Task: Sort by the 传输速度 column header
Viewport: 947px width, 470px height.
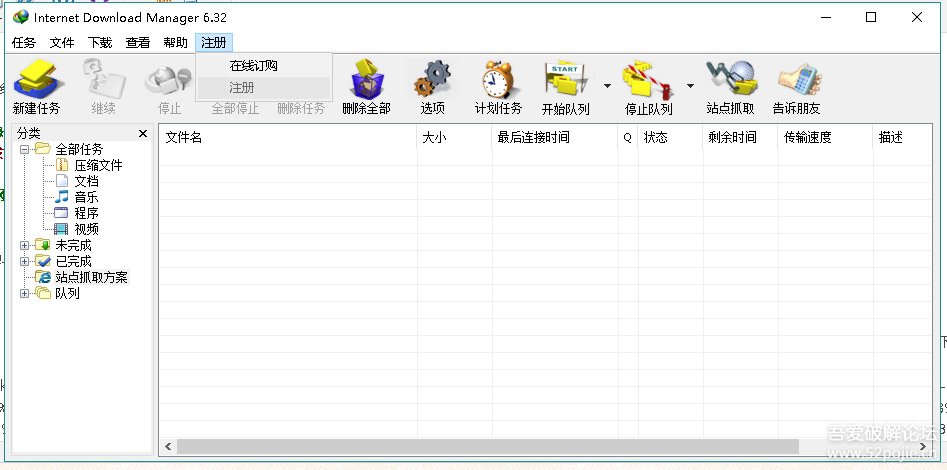Action: tap(826, 138)
